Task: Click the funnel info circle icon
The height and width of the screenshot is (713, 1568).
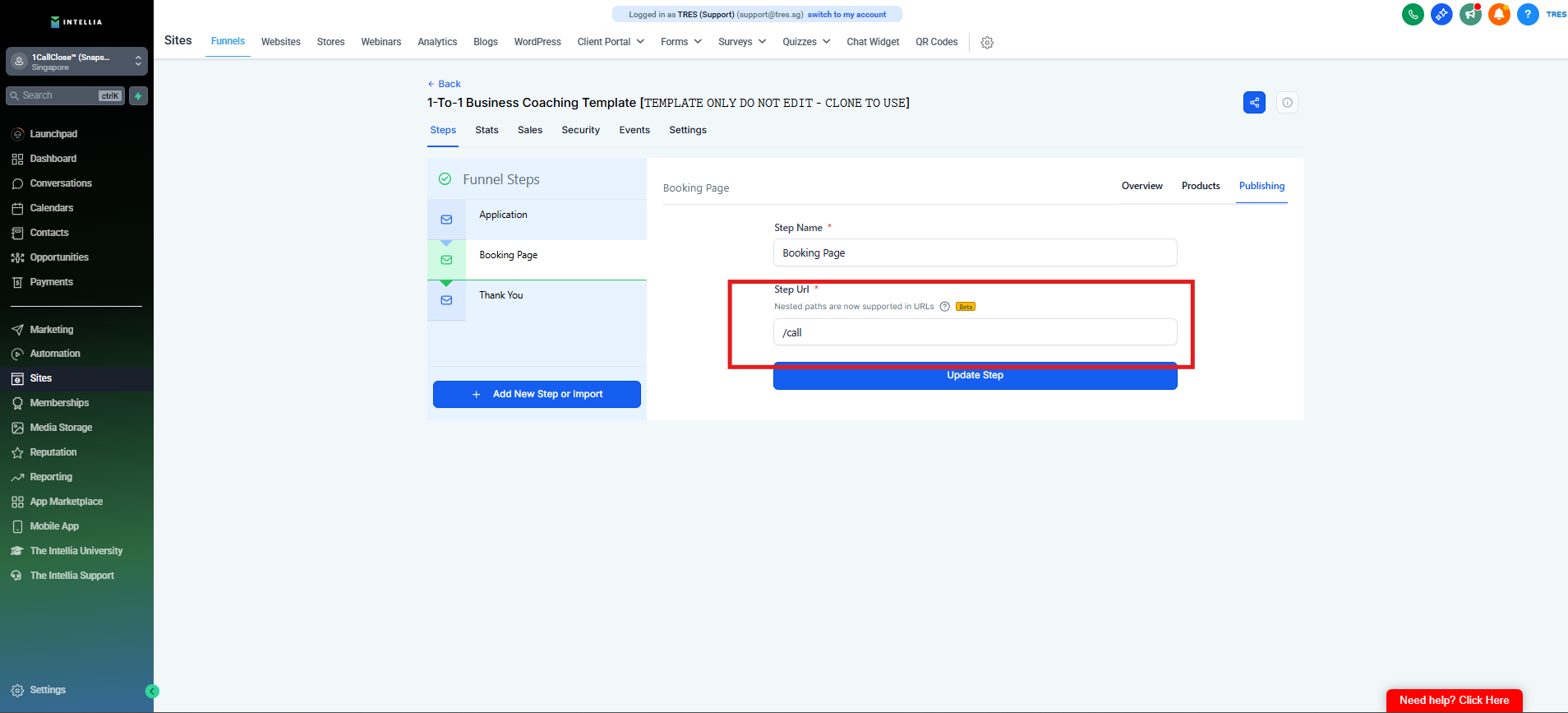Action: 1287,103
